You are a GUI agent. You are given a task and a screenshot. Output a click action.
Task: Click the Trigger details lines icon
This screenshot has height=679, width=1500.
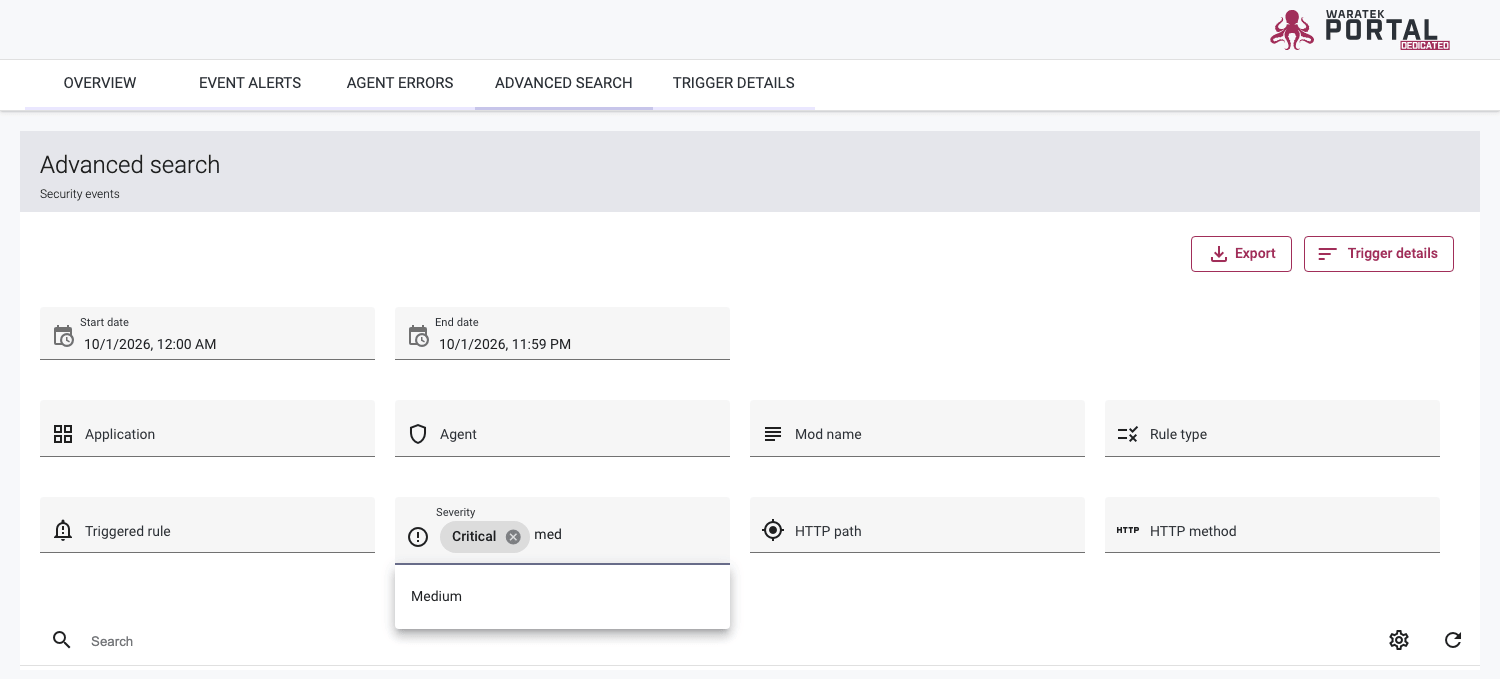[1327, 254]
